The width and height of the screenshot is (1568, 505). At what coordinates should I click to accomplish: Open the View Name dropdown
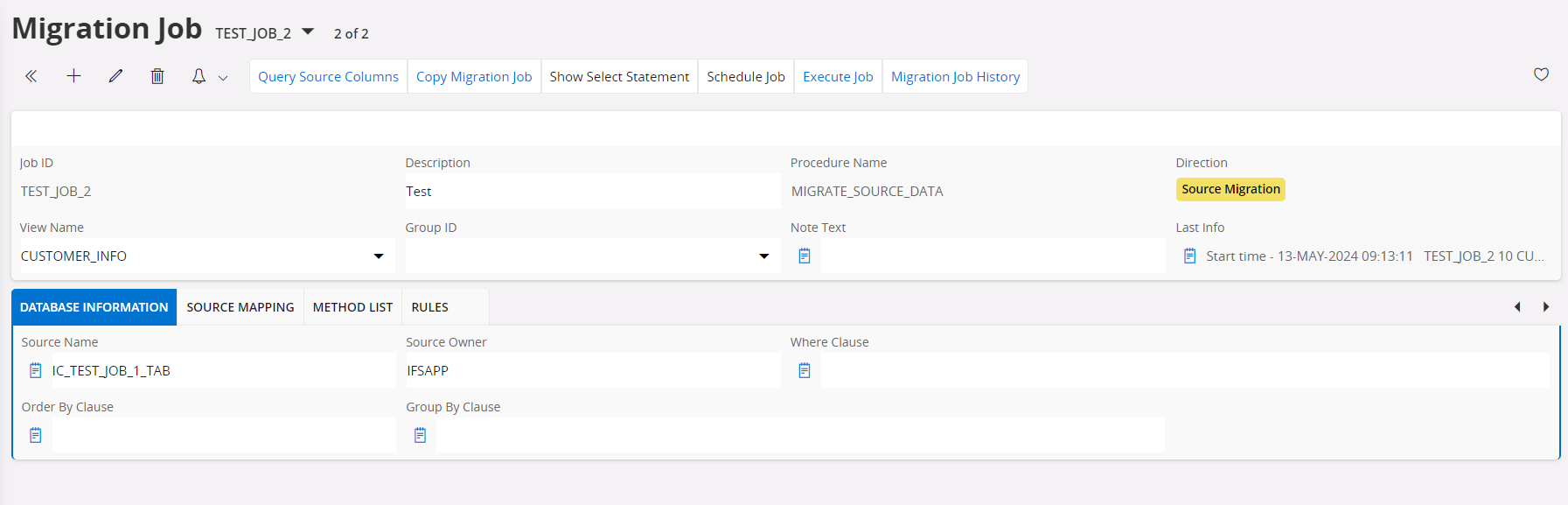tap(379, 256)
